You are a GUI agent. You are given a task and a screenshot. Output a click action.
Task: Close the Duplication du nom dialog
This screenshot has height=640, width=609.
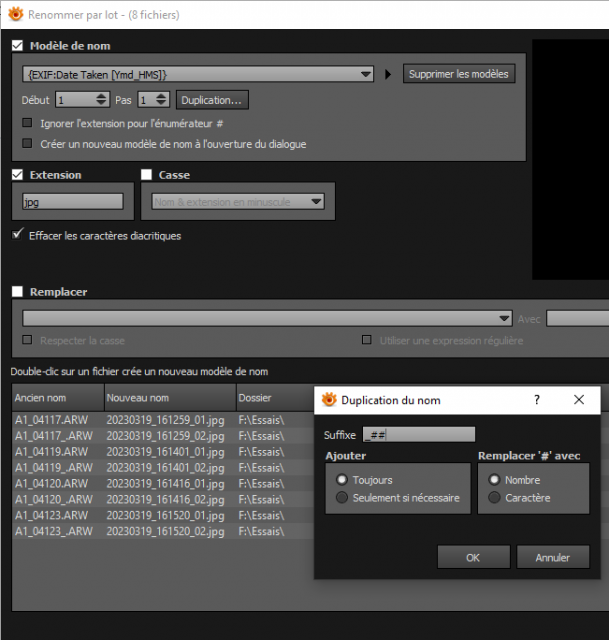579,400
